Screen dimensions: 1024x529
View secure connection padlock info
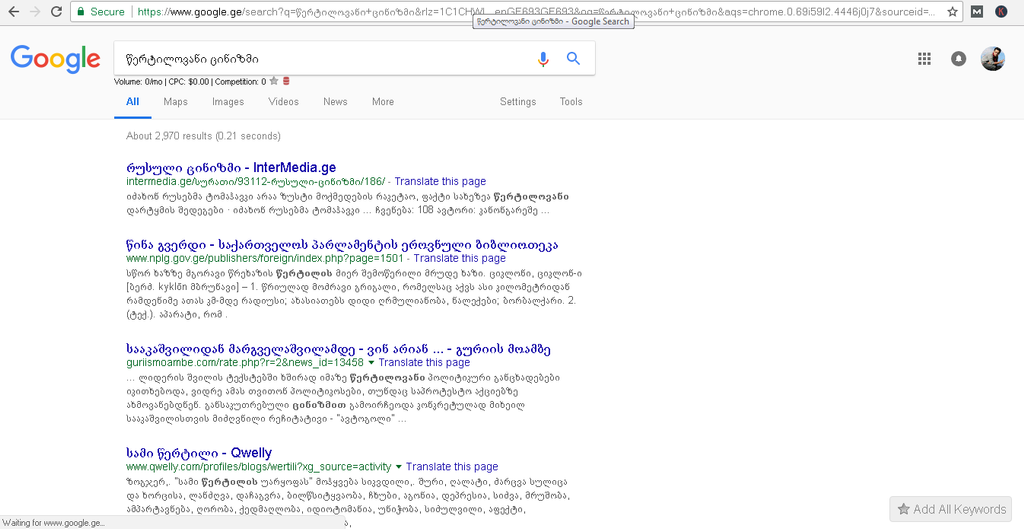pyautogui.click(x=80, y=12)
